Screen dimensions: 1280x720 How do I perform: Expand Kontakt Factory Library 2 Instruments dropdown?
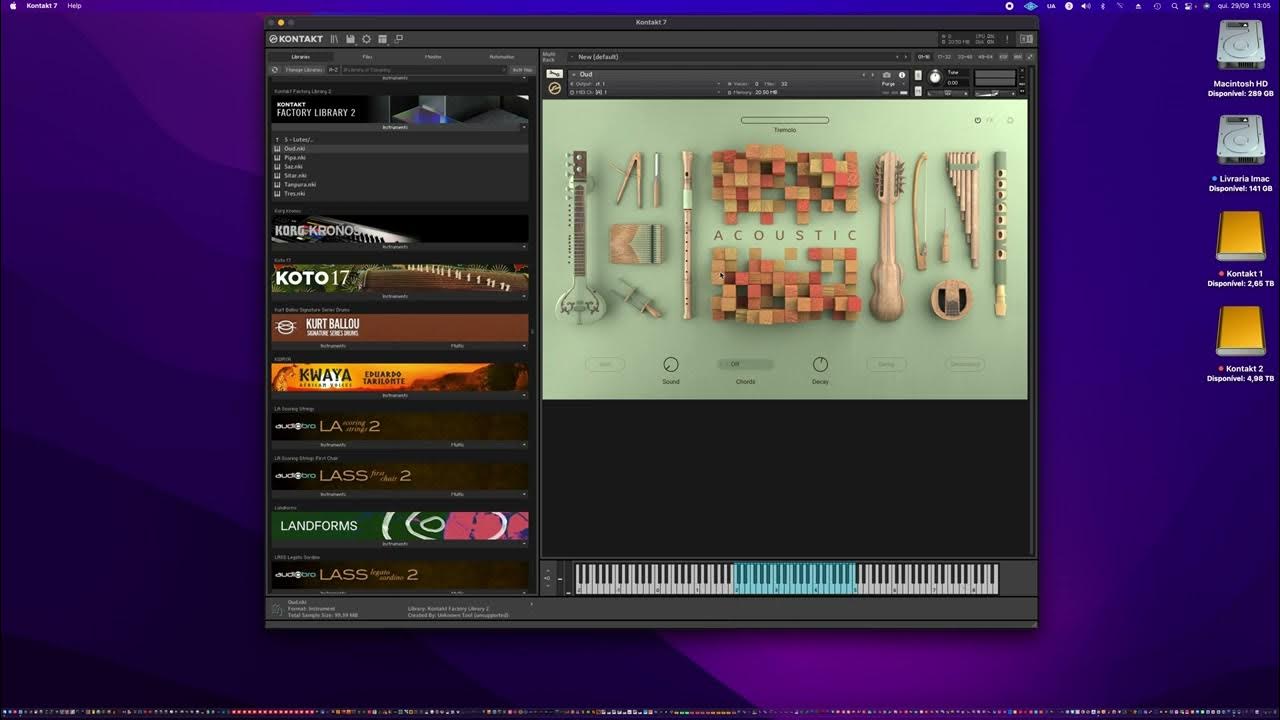click(x=523, y=128)
